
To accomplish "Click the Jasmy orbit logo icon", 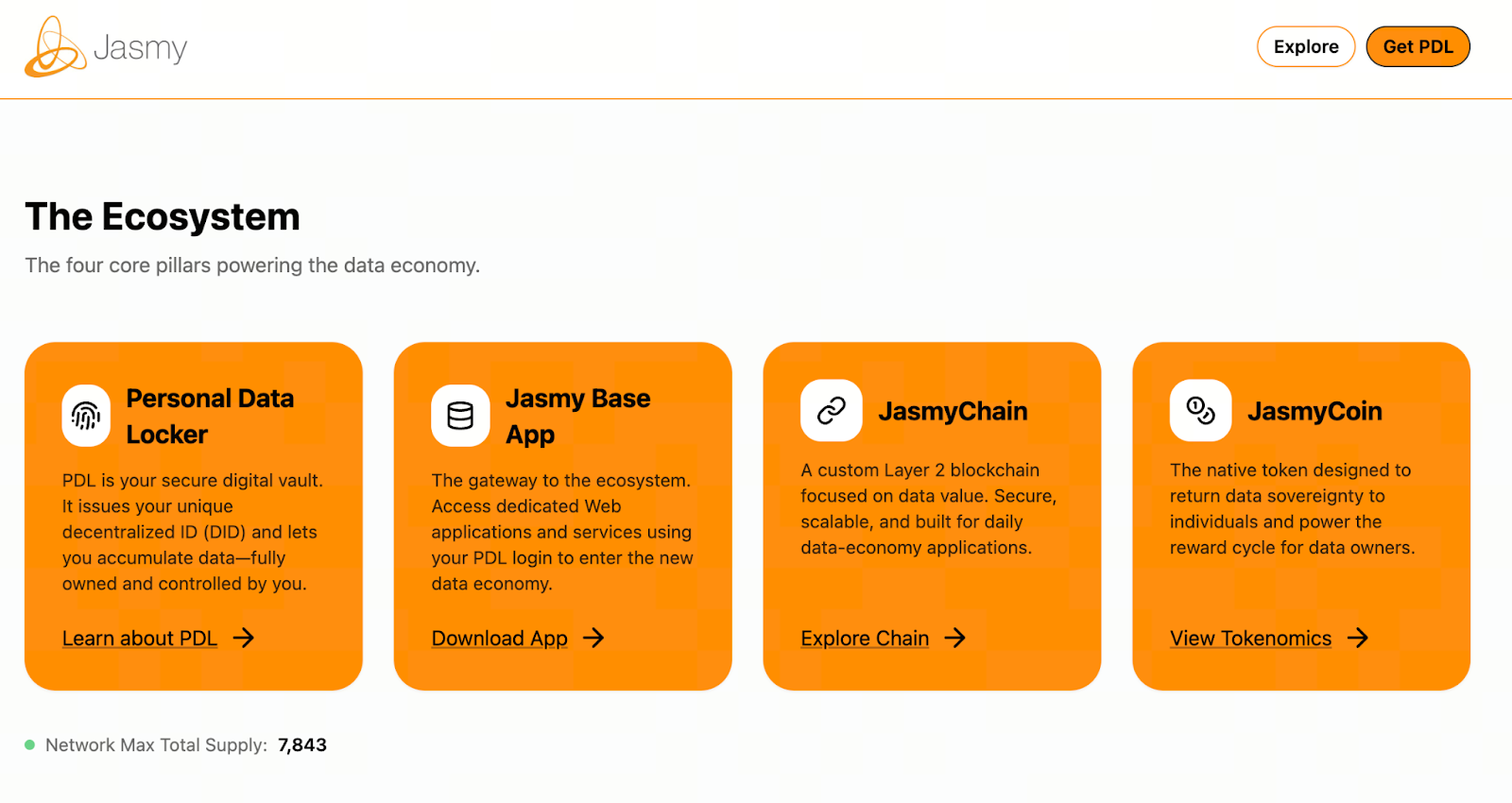I will pyautogui.click(x=55, y=47).
